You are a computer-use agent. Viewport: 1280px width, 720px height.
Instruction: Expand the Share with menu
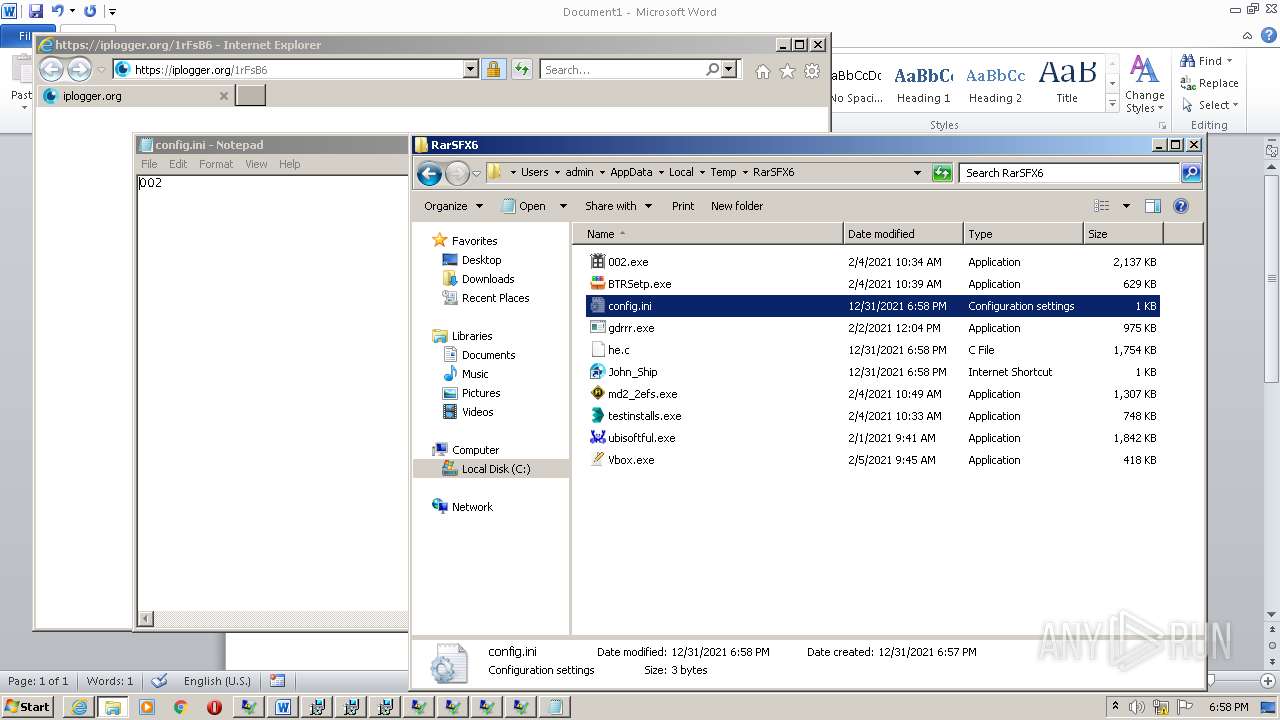coord(618,206)
